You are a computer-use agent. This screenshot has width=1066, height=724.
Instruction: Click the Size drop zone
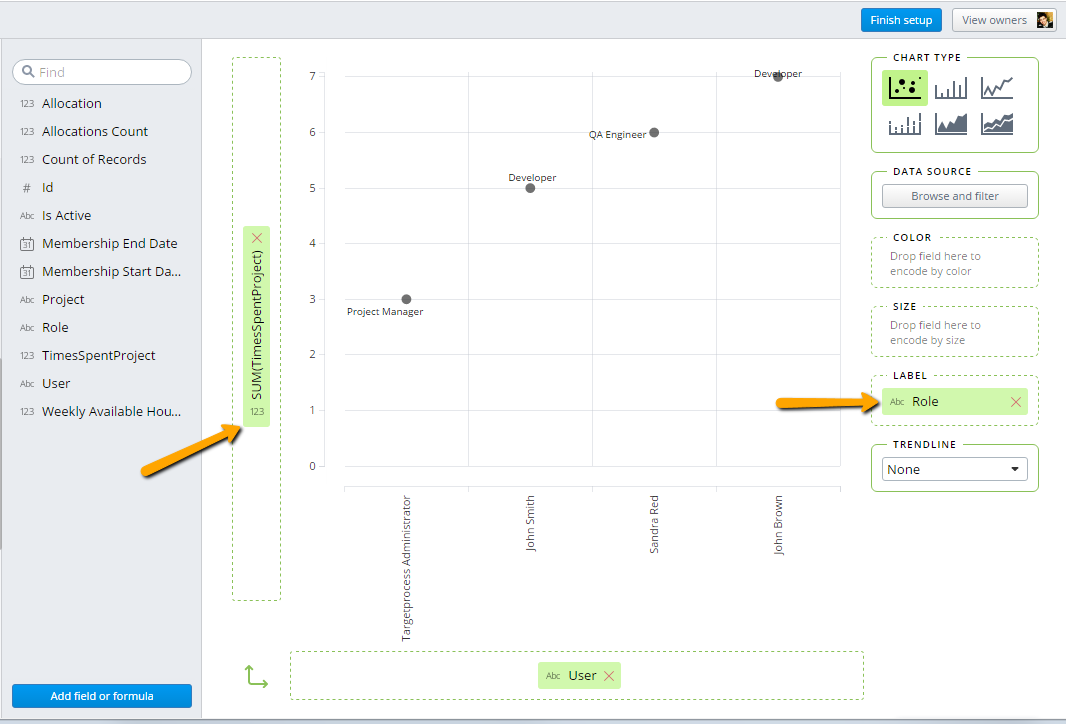[955, 332]
